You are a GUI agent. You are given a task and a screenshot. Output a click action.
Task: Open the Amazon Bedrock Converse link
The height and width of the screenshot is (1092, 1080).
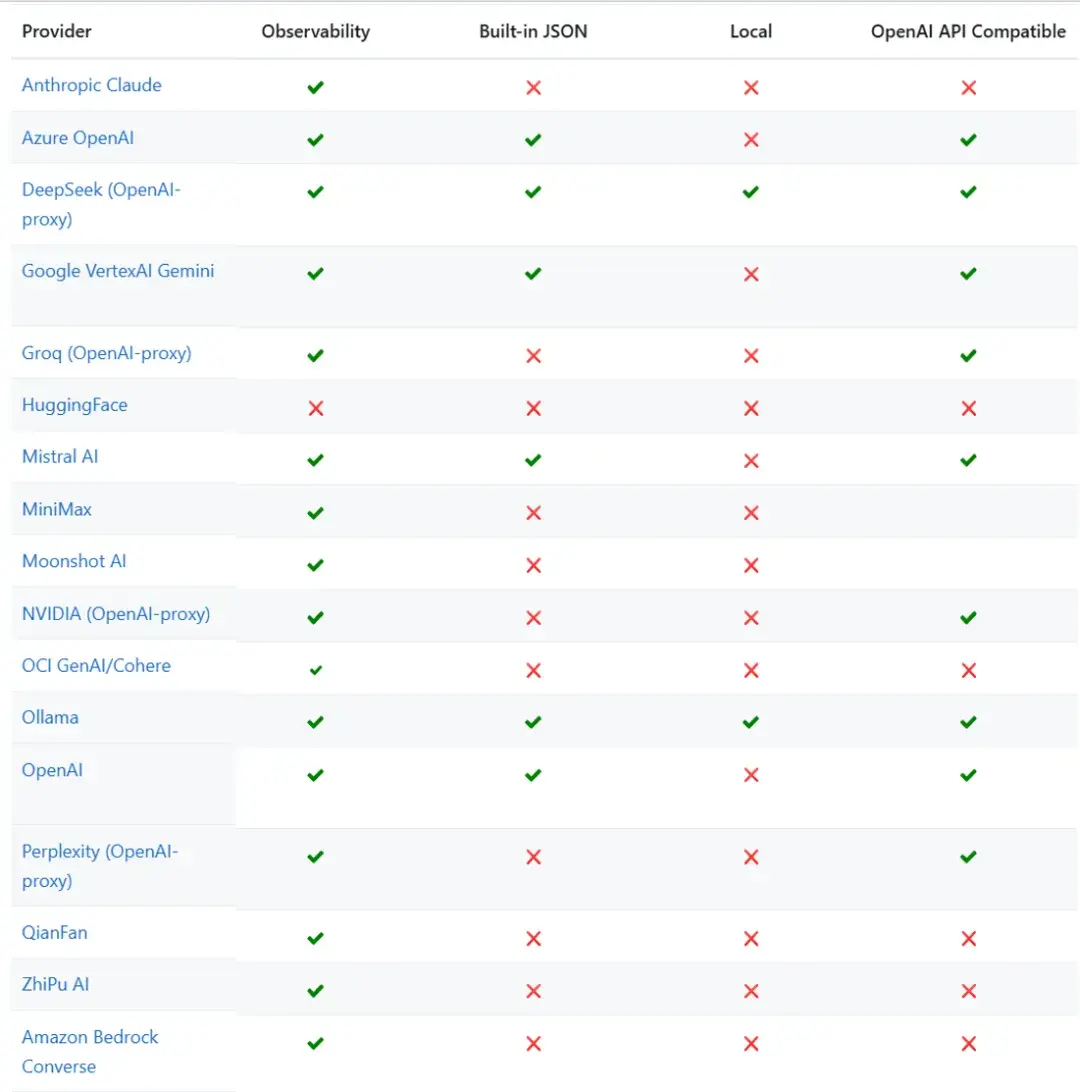[x=90, y=1037]
